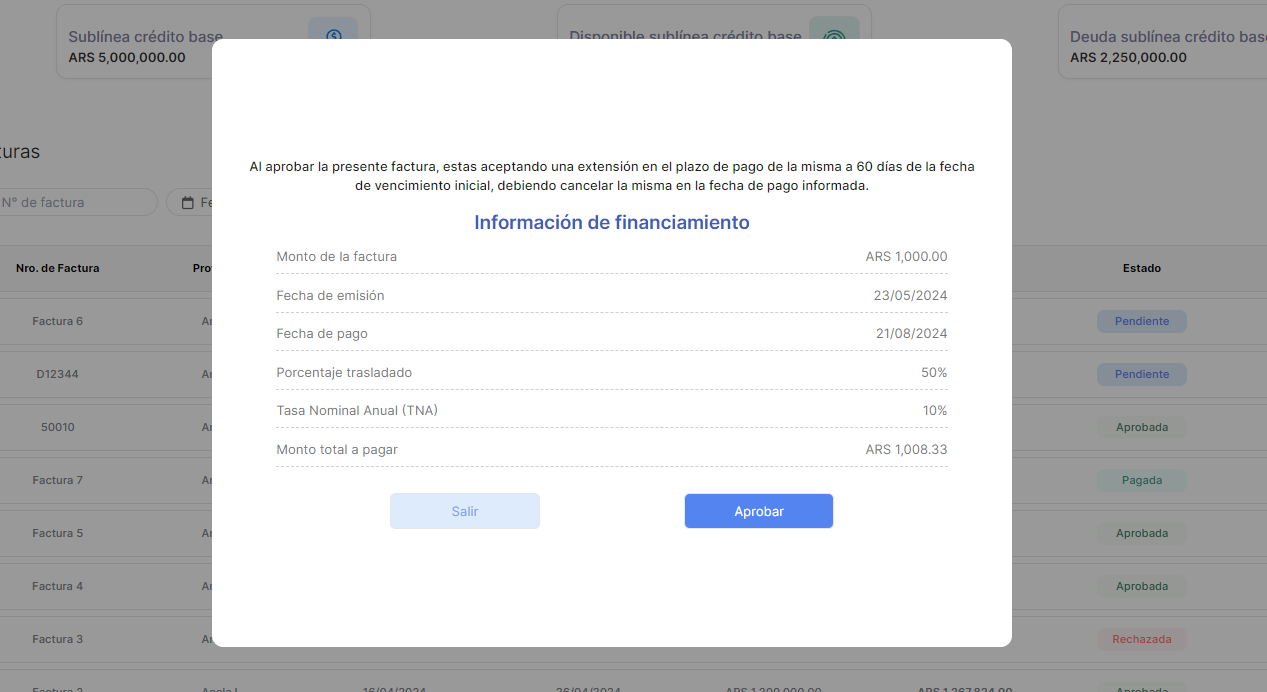1267x692 pixels.
Task: Click the calendar icon in date filter
Action: (x=187, y=203)
